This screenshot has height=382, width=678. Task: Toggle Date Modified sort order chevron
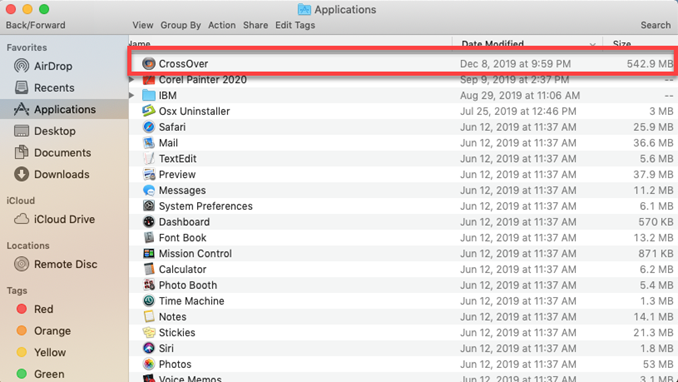592,44
